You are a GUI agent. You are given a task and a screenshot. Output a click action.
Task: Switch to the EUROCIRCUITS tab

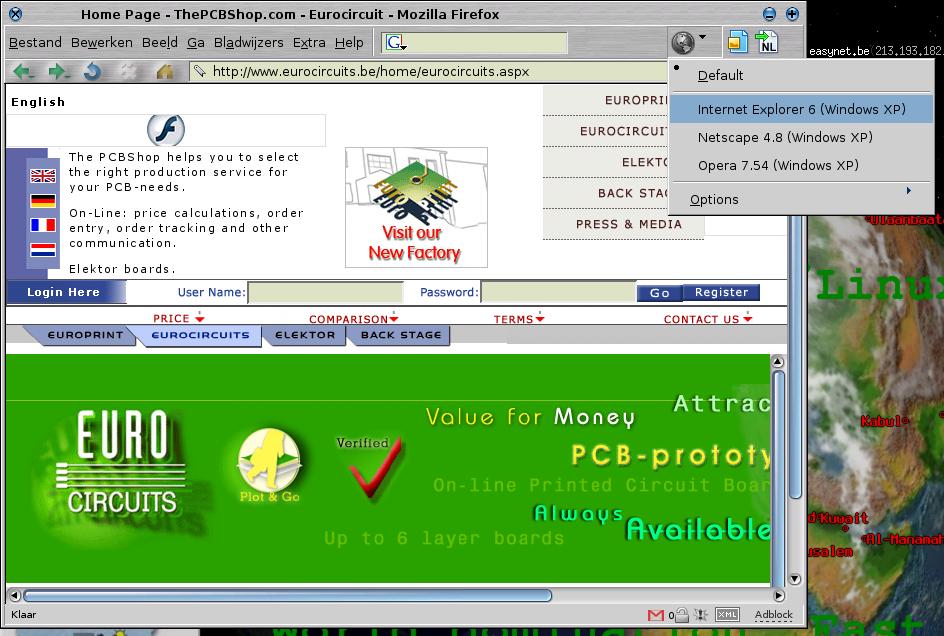click(x=200, y=335)
